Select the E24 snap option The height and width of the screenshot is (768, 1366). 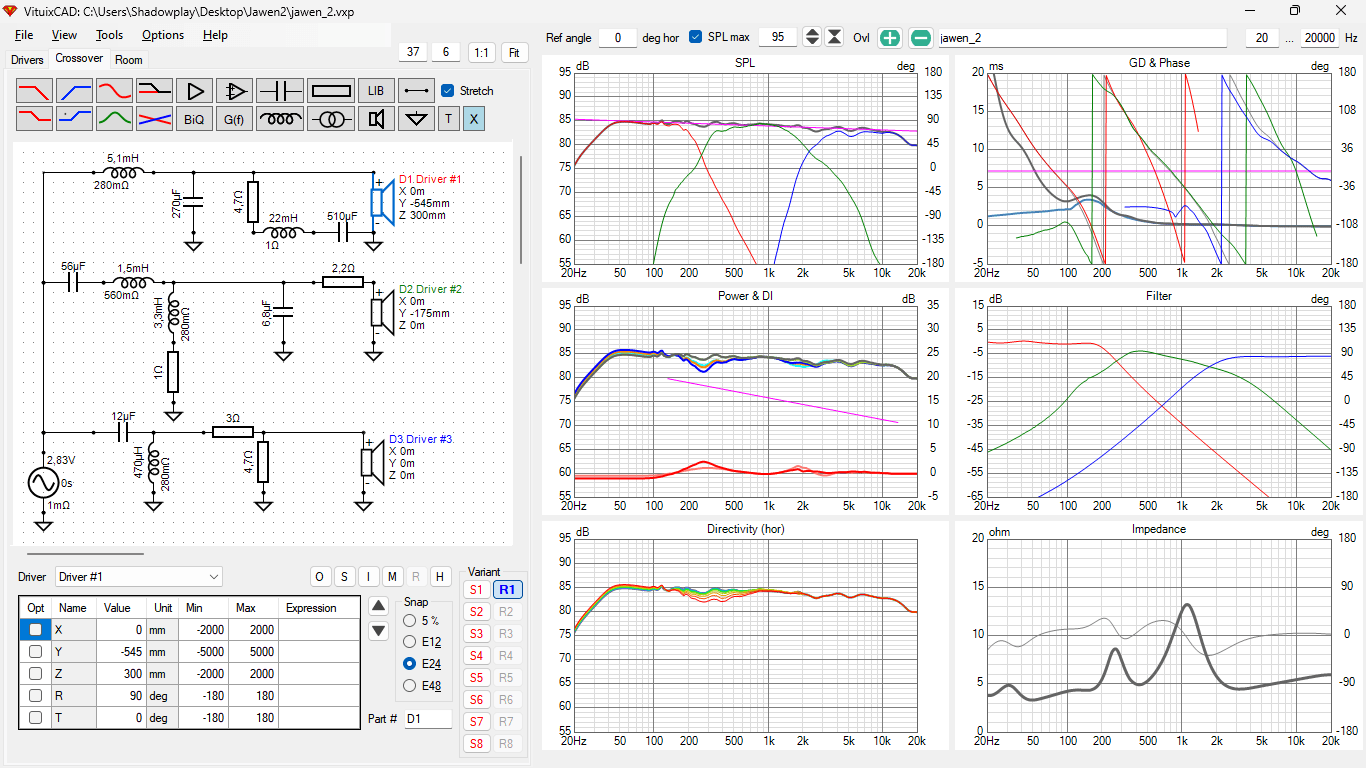[409, 664]
